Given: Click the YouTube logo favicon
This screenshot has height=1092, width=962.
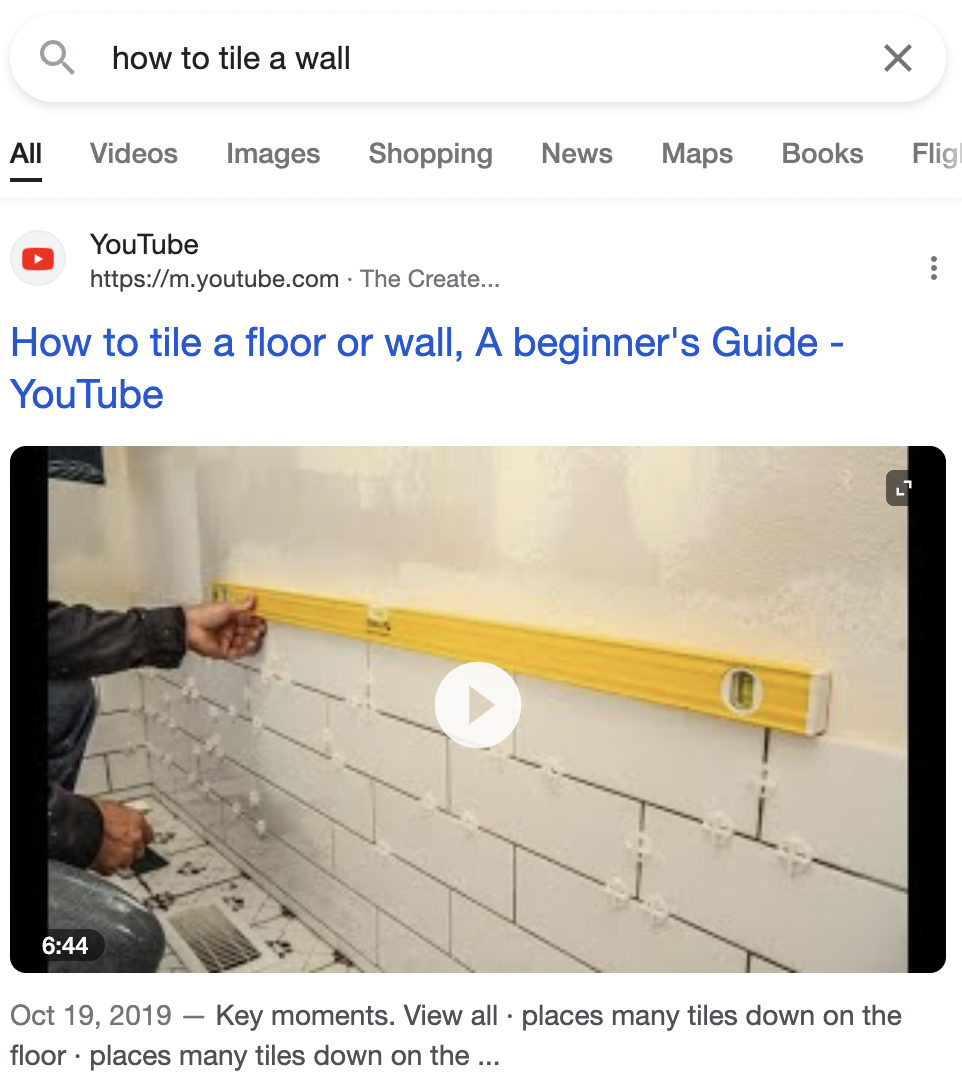Looking at the screenshot, I should 38,259.
